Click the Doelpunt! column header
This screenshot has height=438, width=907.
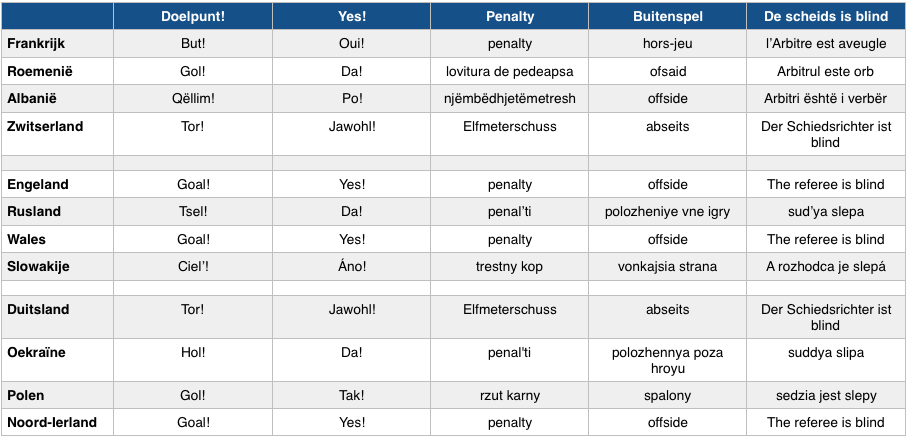191,16
